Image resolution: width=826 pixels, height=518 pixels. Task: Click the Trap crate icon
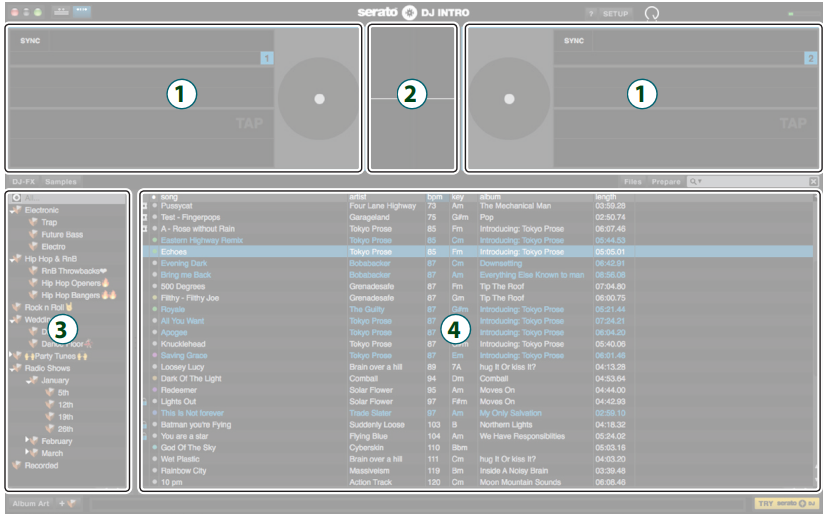pyautogui.click(x=33, y=222)
